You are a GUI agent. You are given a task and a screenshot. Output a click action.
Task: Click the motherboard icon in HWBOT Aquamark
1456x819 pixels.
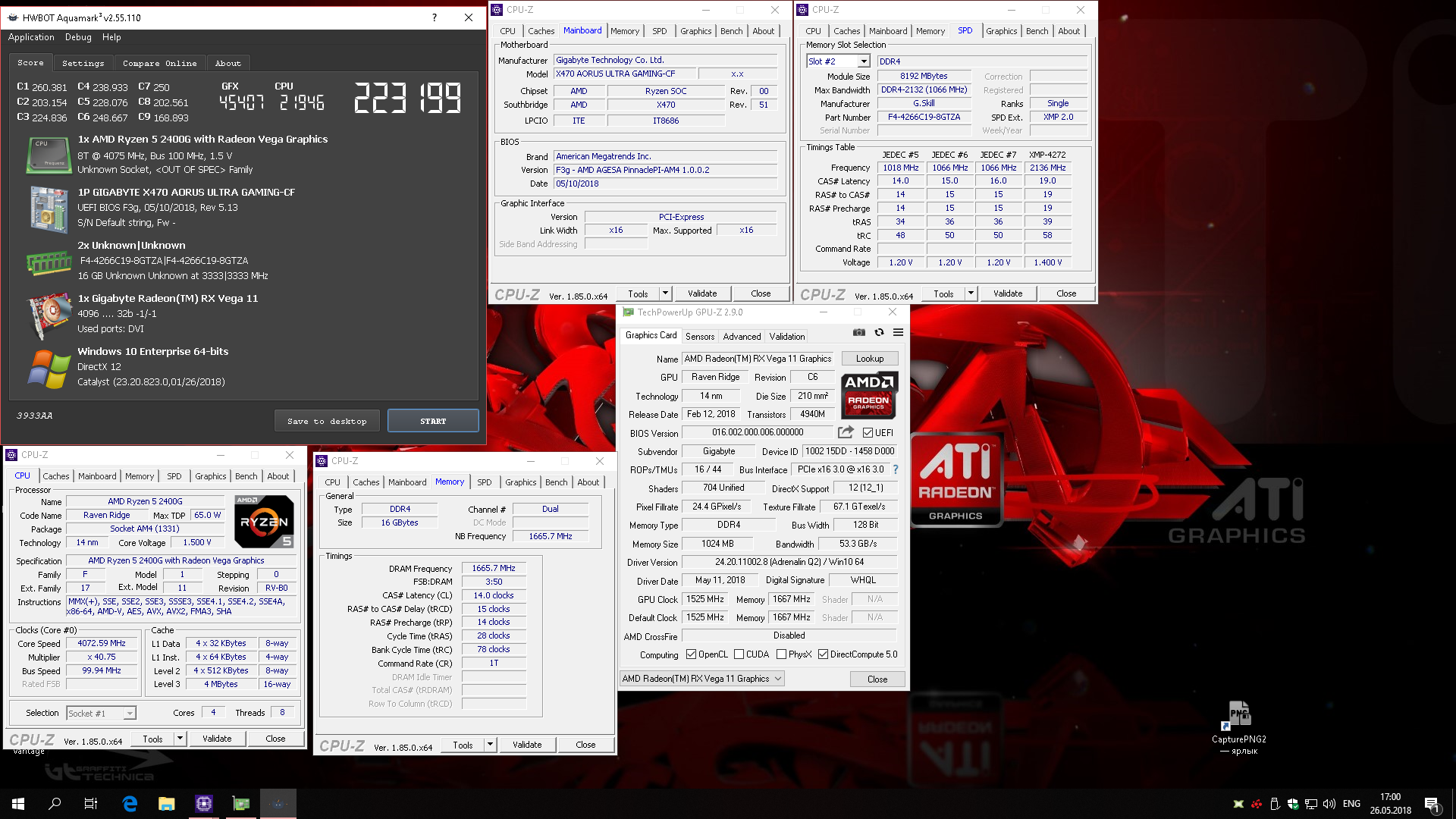tap(49, 209)
